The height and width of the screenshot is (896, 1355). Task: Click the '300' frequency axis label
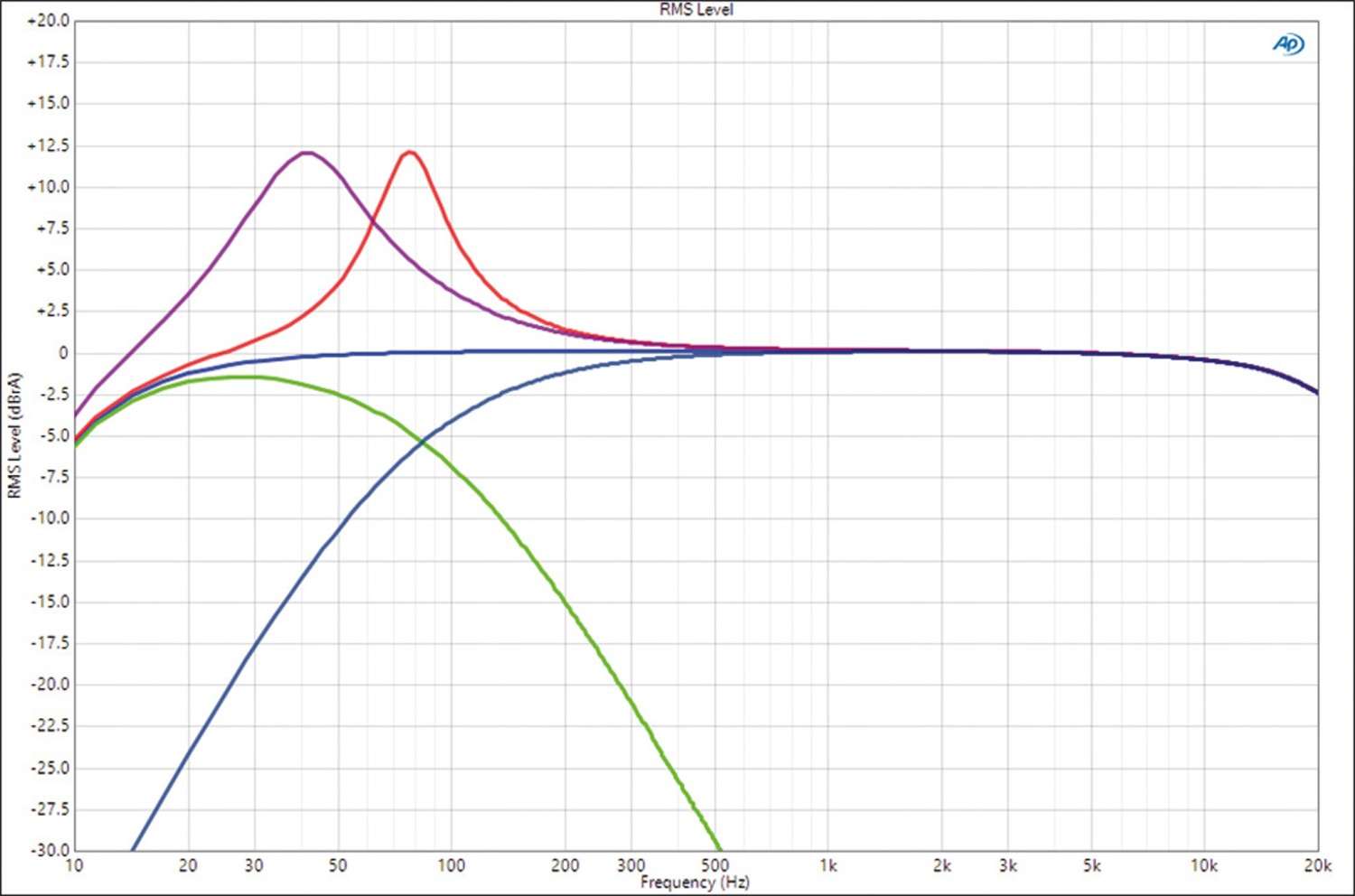click(631, 865)
